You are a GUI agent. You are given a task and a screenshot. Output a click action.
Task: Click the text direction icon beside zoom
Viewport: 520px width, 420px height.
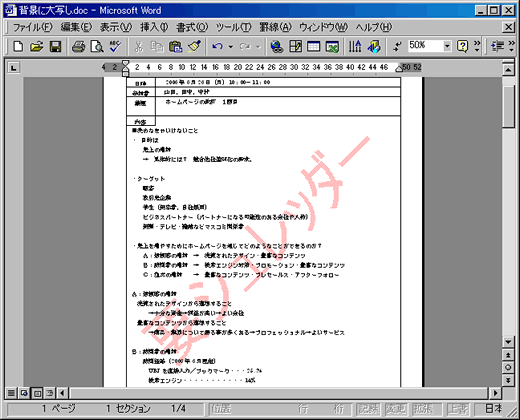[x=397, y=46]
